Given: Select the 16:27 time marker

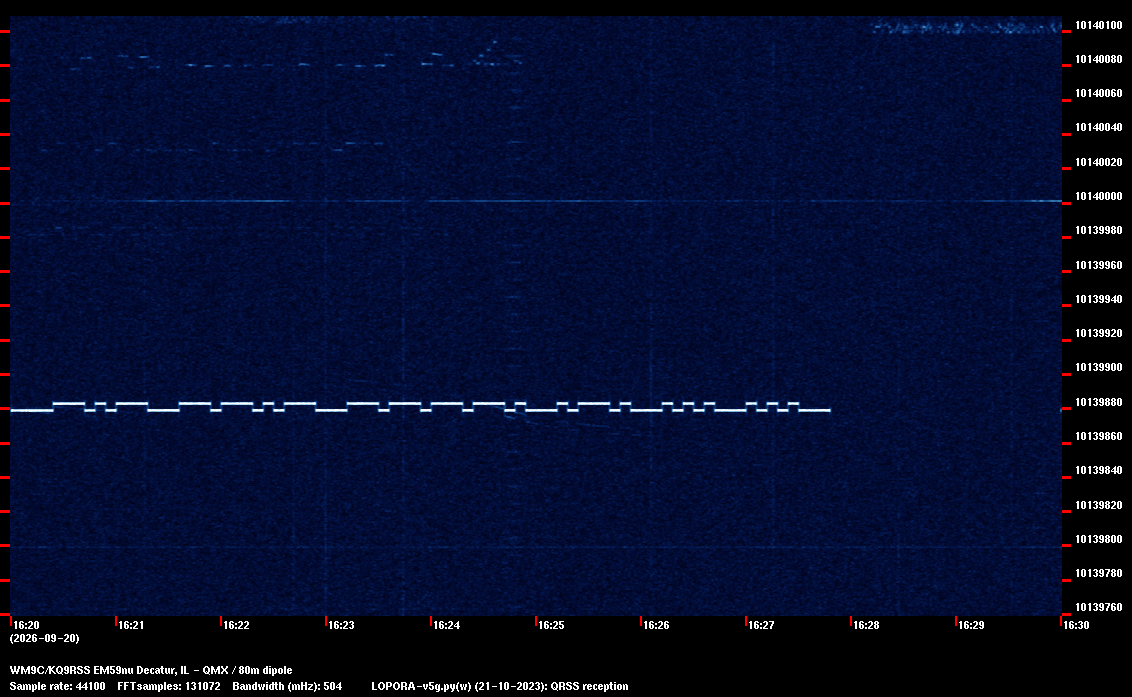Looking at the screenshot, I should tap(761, 625).
